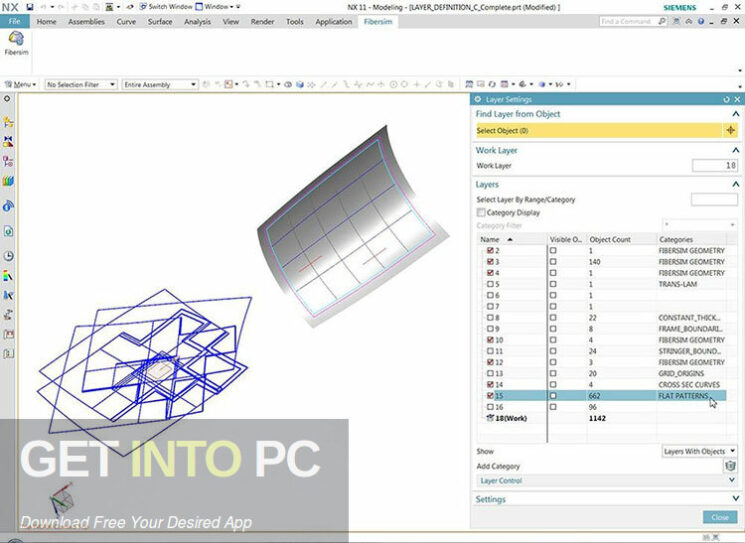Collapse Find Layer from Object section
The width and height of the screenshot is (745, 543).
tap(735, 114)
